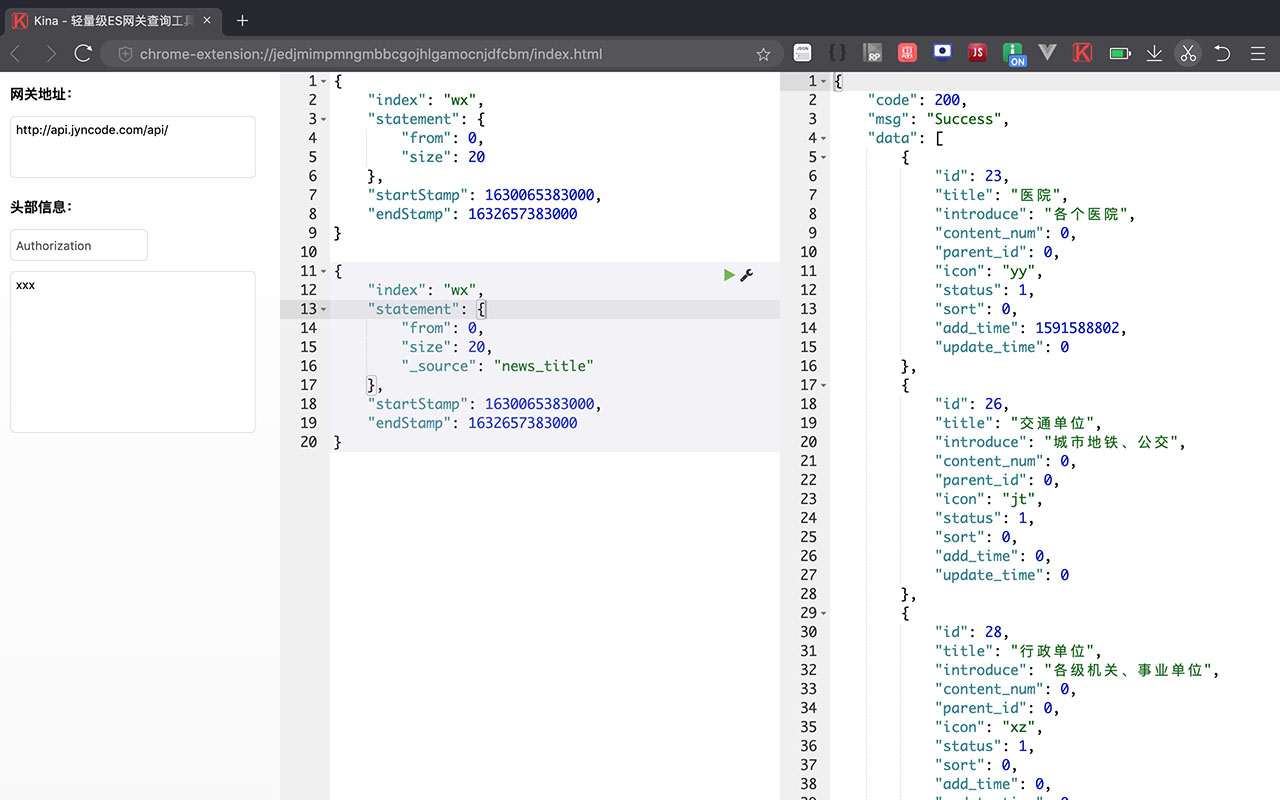
Task: Open the browser hamburger menu
Action: (1259, 53)
